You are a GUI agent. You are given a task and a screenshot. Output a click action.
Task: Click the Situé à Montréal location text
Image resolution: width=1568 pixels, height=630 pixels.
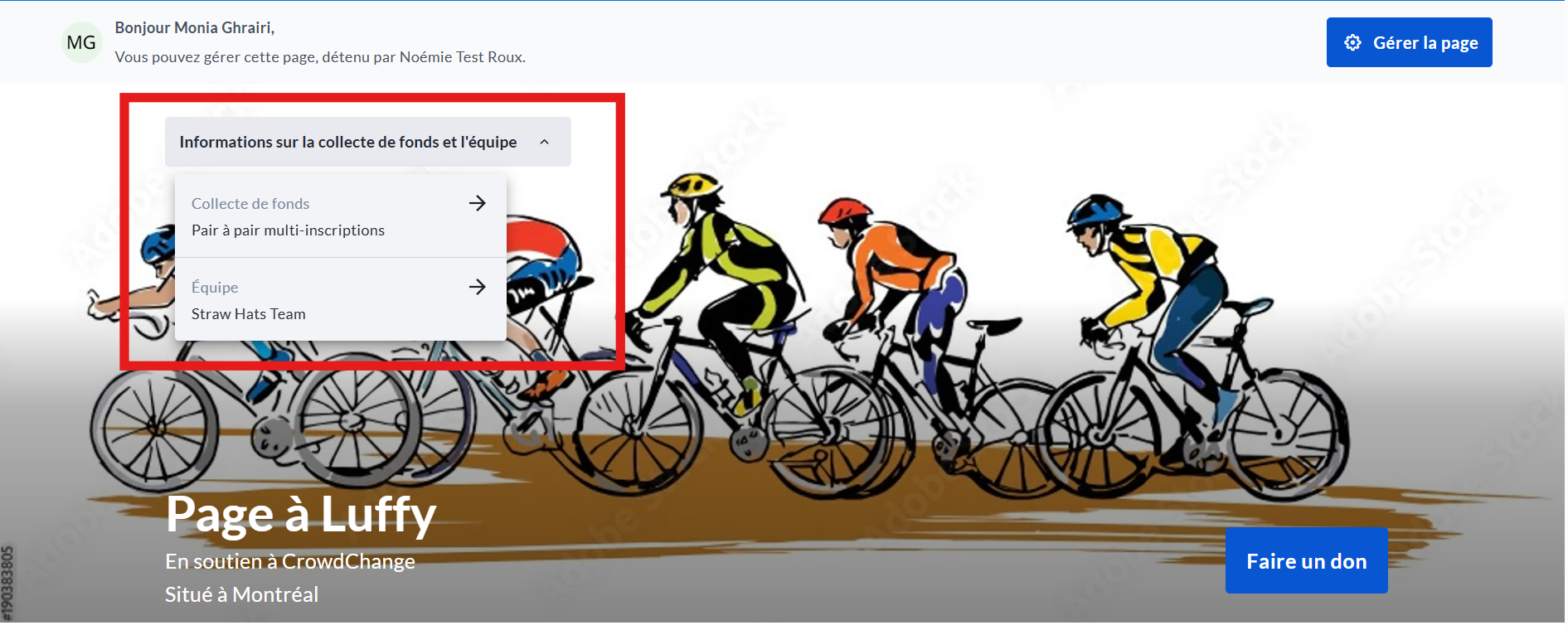coord(241,594)
